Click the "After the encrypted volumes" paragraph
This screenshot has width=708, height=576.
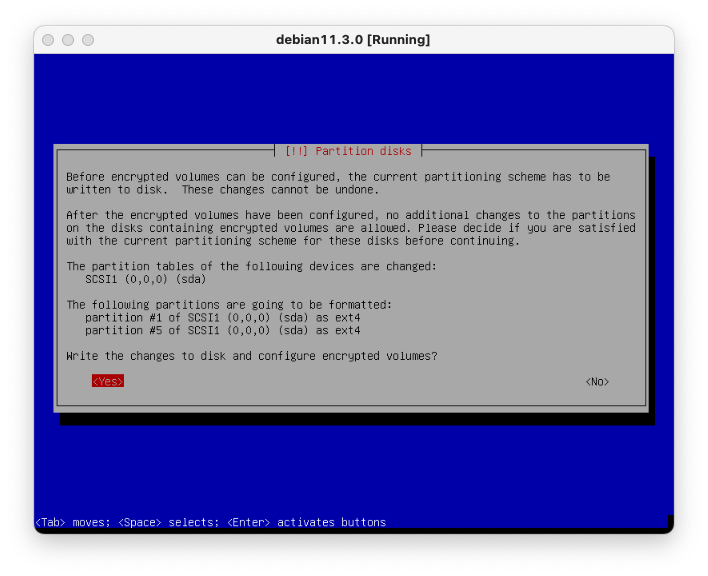click(350, 228)
